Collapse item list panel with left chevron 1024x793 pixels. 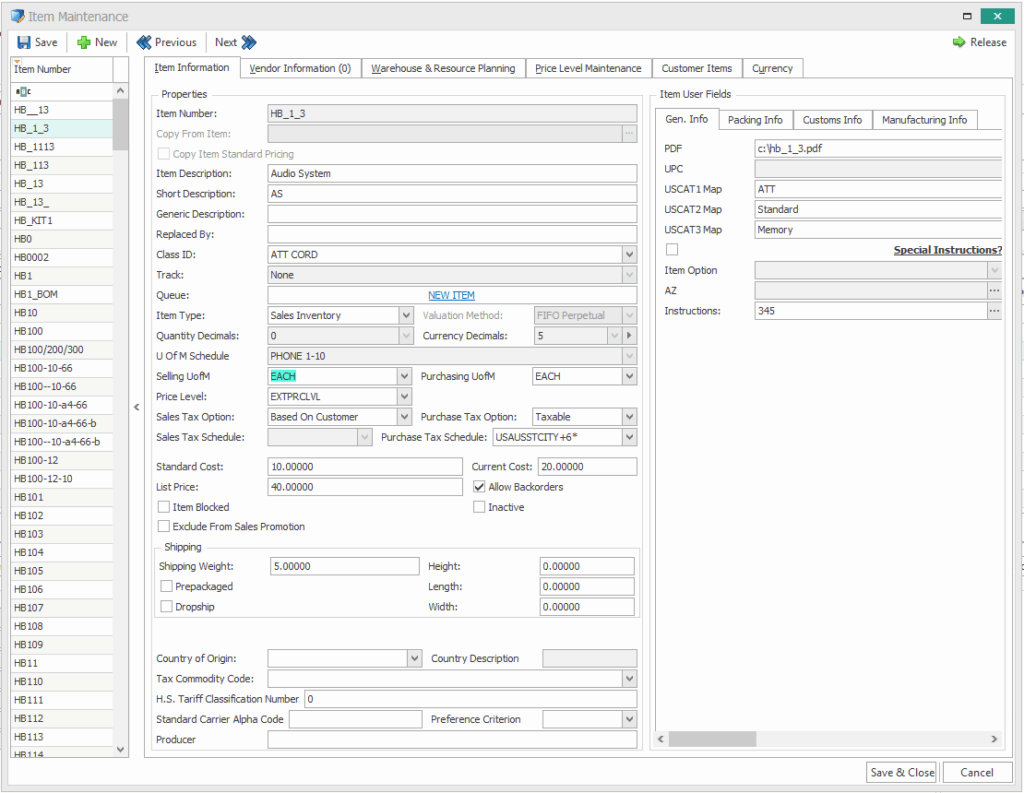137,406
